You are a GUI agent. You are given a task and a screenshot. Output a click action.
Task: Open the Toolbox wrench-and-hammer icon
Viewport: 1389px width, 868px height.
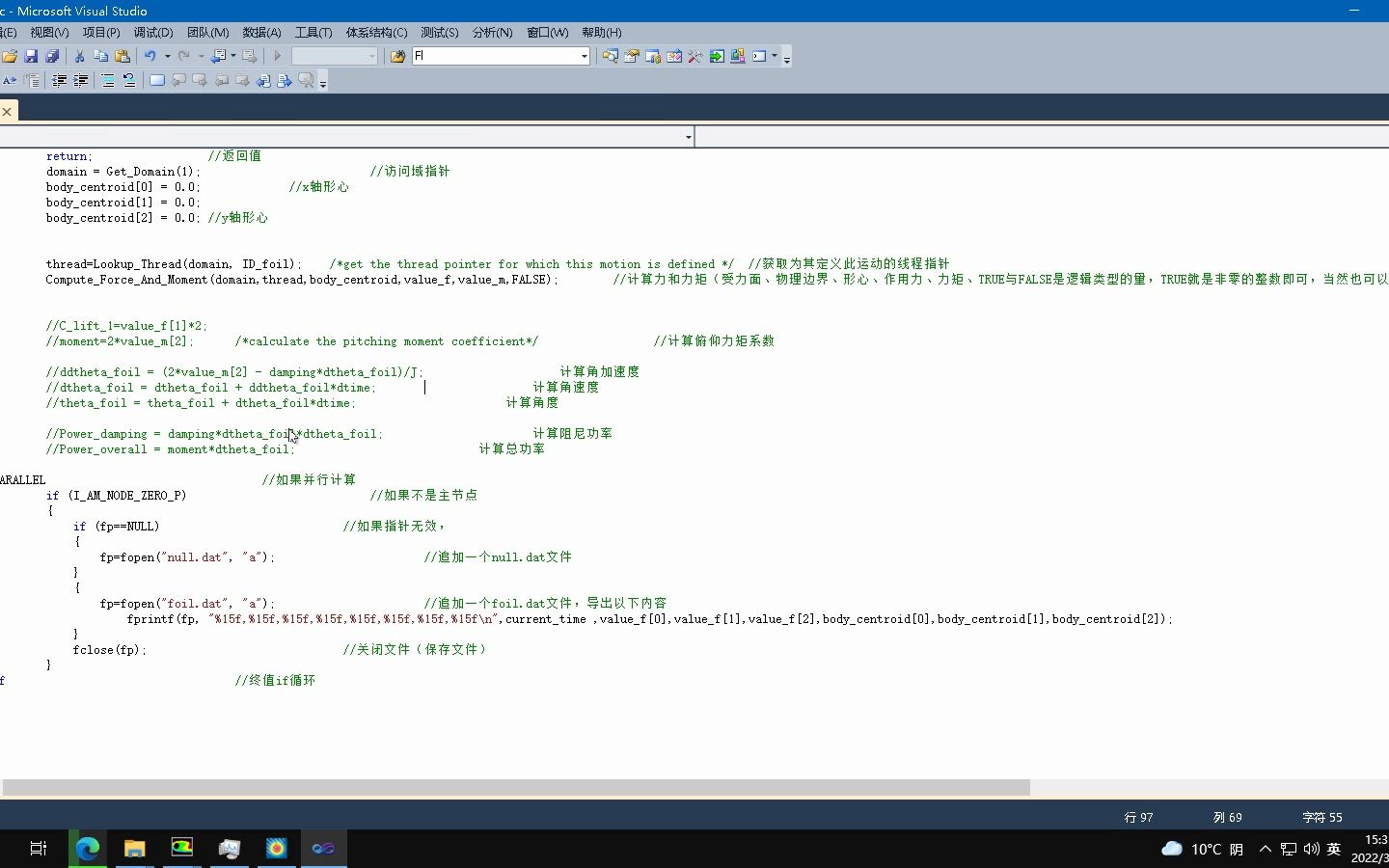pos(694,56)
